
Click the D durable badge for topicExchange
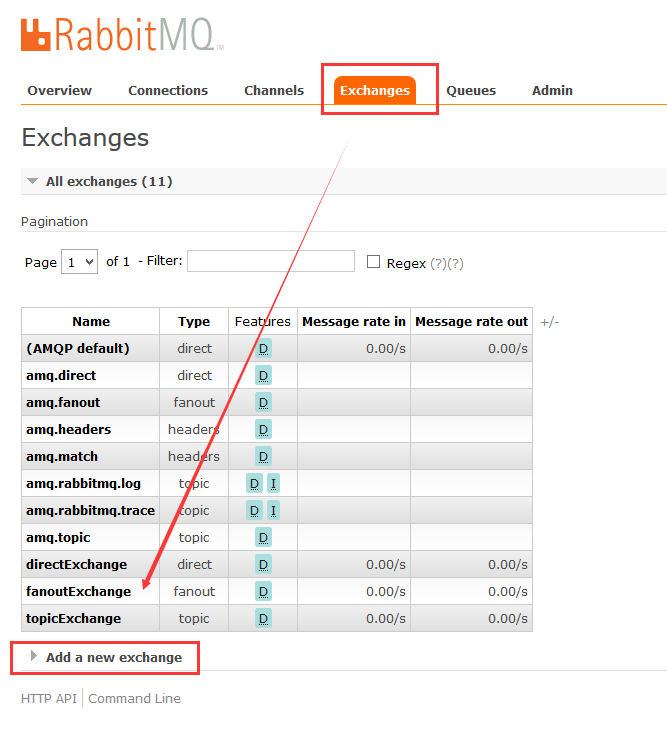click(263, 619)
